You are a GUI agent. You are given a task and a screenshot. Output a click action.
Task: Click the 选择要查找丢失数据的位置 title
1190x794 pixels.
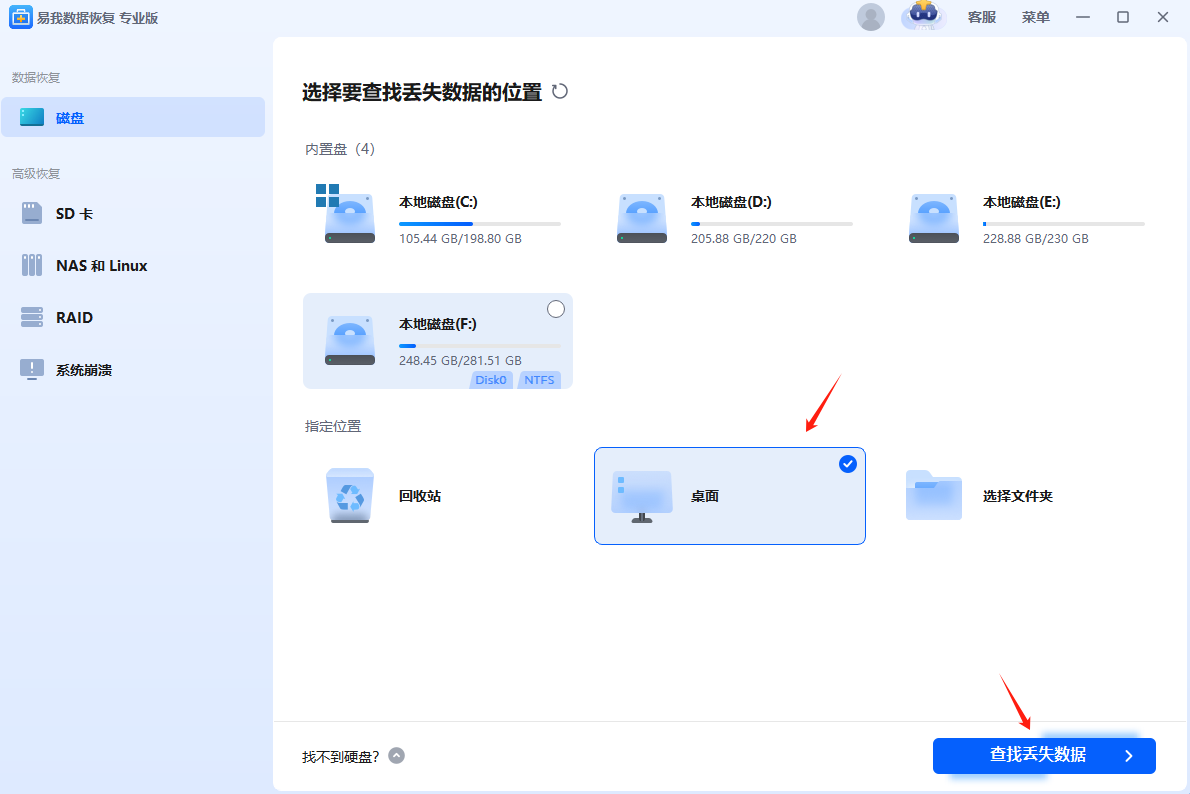click(x=422, y=93)
